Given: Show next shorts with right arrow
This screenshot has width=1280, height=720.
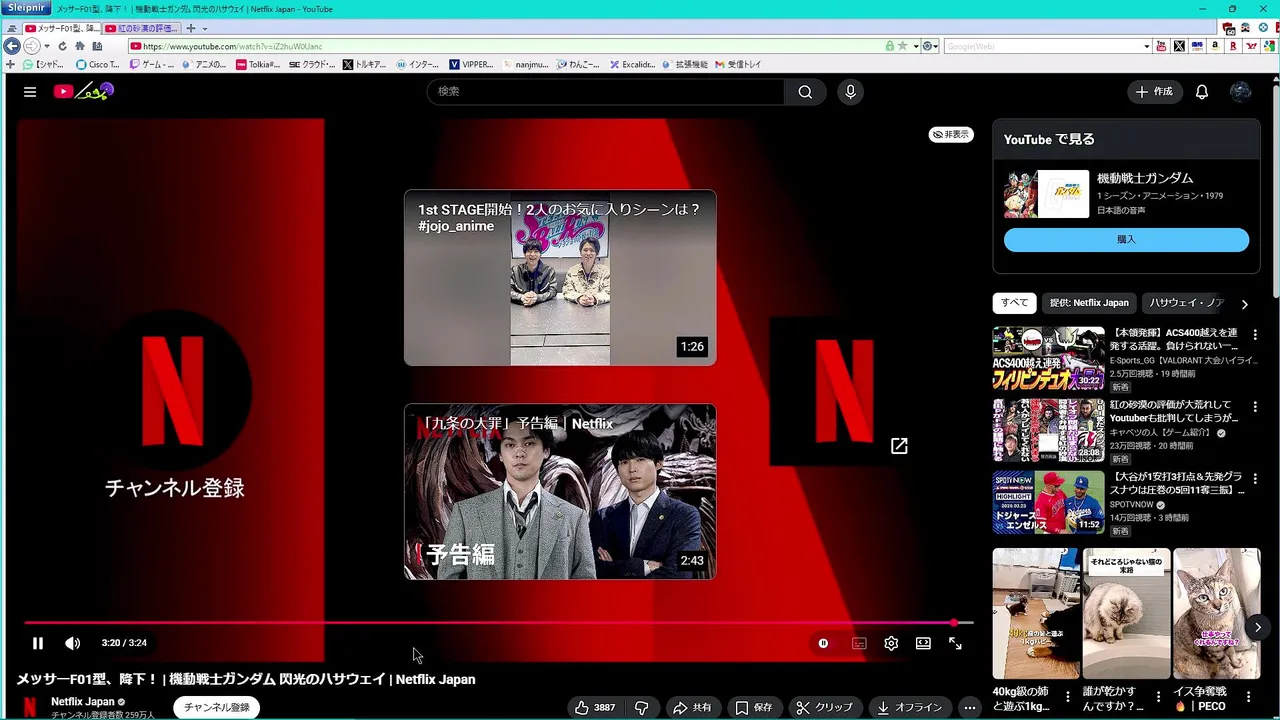Looking at the screenshot, I should point(1257,628).
